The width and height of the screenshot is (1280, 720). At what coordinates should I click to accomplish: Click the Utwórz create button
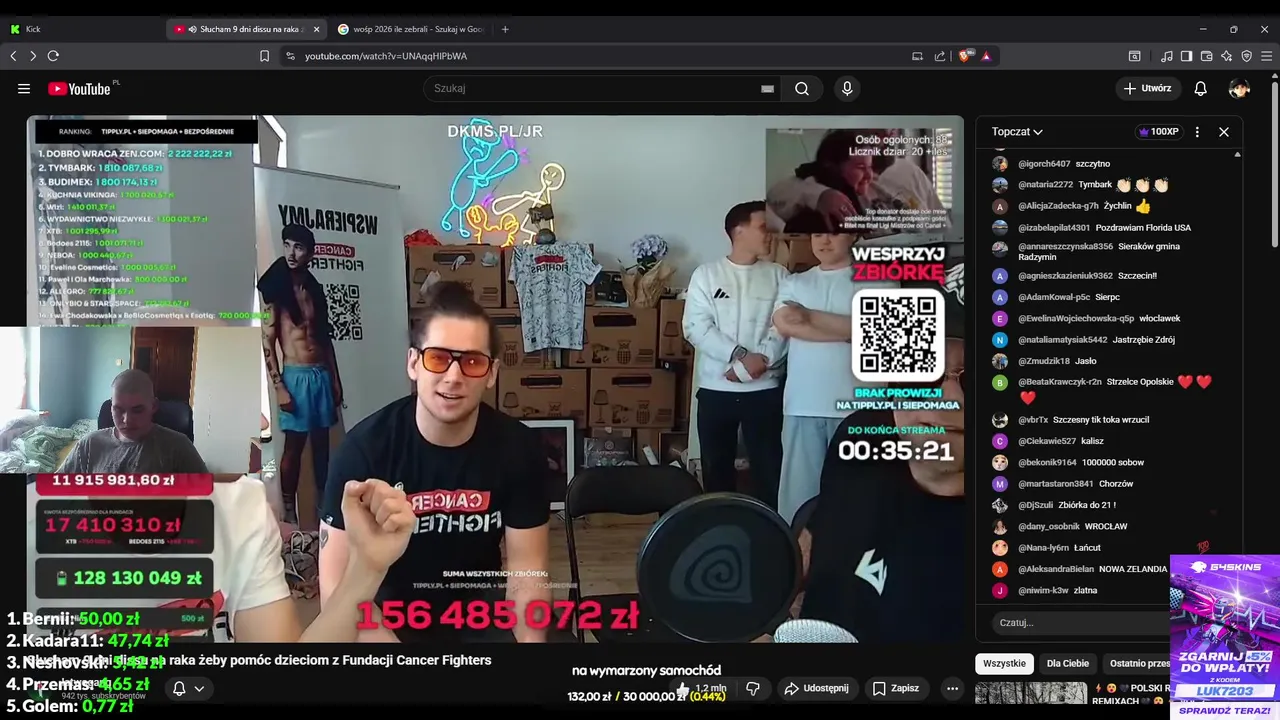1146,88
